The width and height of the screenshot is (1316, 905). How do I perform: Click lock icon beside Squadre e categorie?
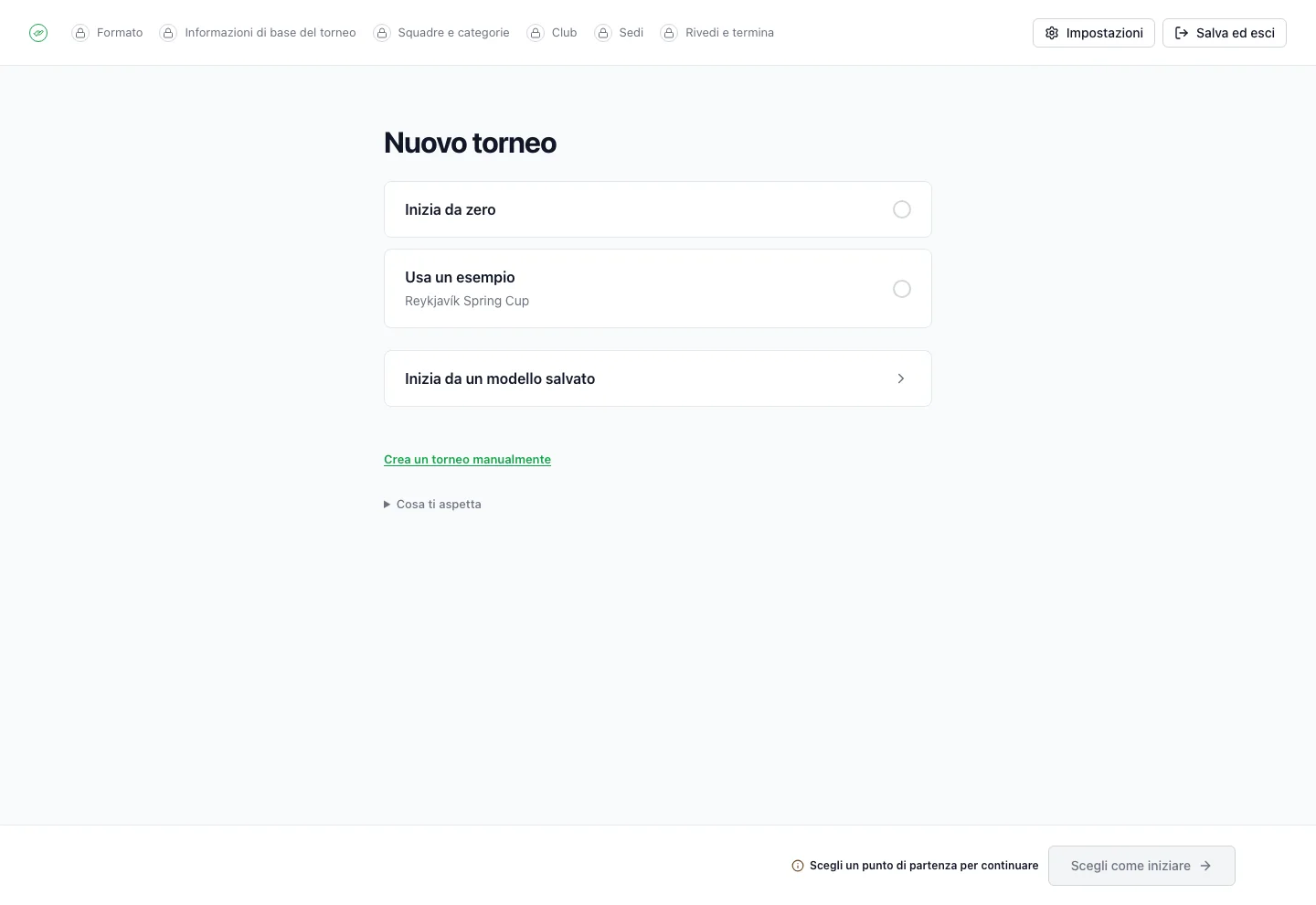[x=382, y=33]
